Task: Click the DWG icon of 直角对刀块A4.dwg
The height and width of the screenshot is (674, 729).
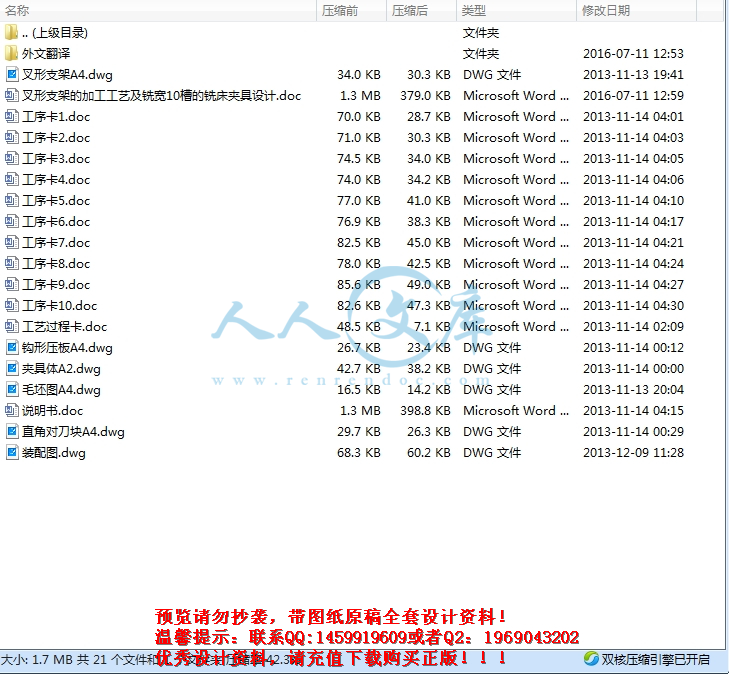Action: (12, 431)
